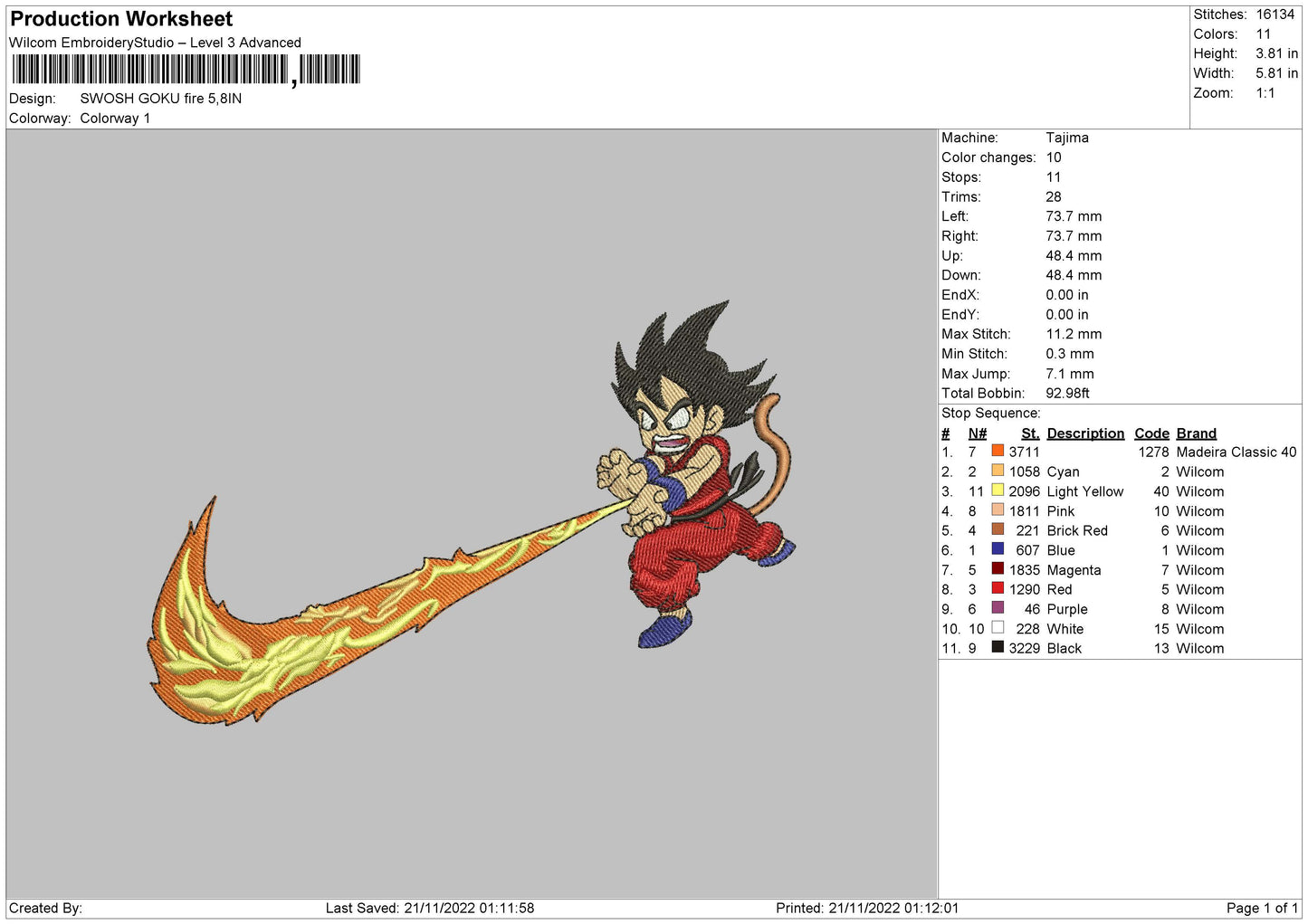Select the Purple thread swatch
The width and height of the screenshot is (1308, 924).
(x=998, y=608)
